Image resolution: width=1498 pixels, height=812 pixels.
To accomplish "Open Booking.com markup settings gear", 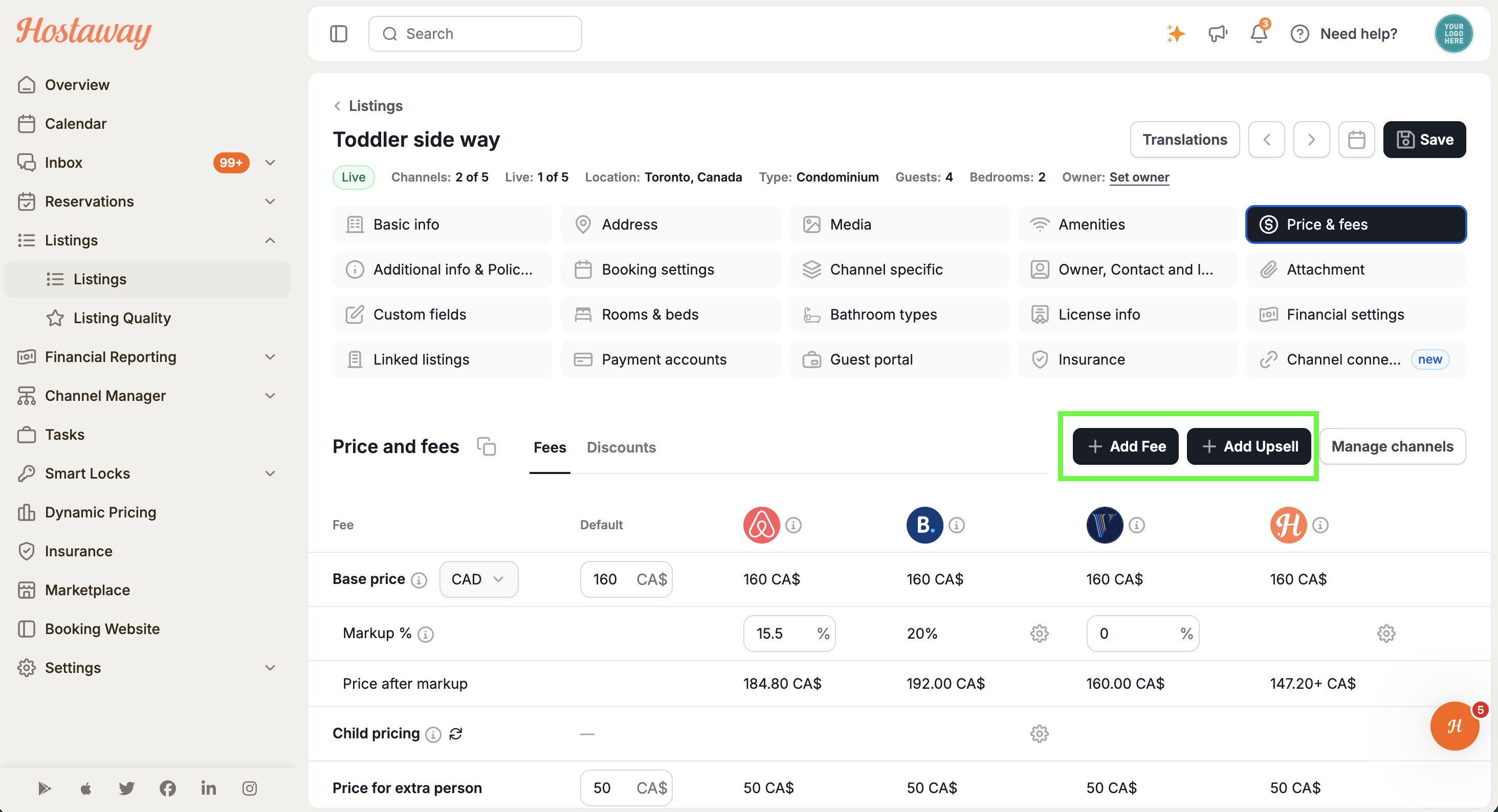I will [x=1039, y=633].
